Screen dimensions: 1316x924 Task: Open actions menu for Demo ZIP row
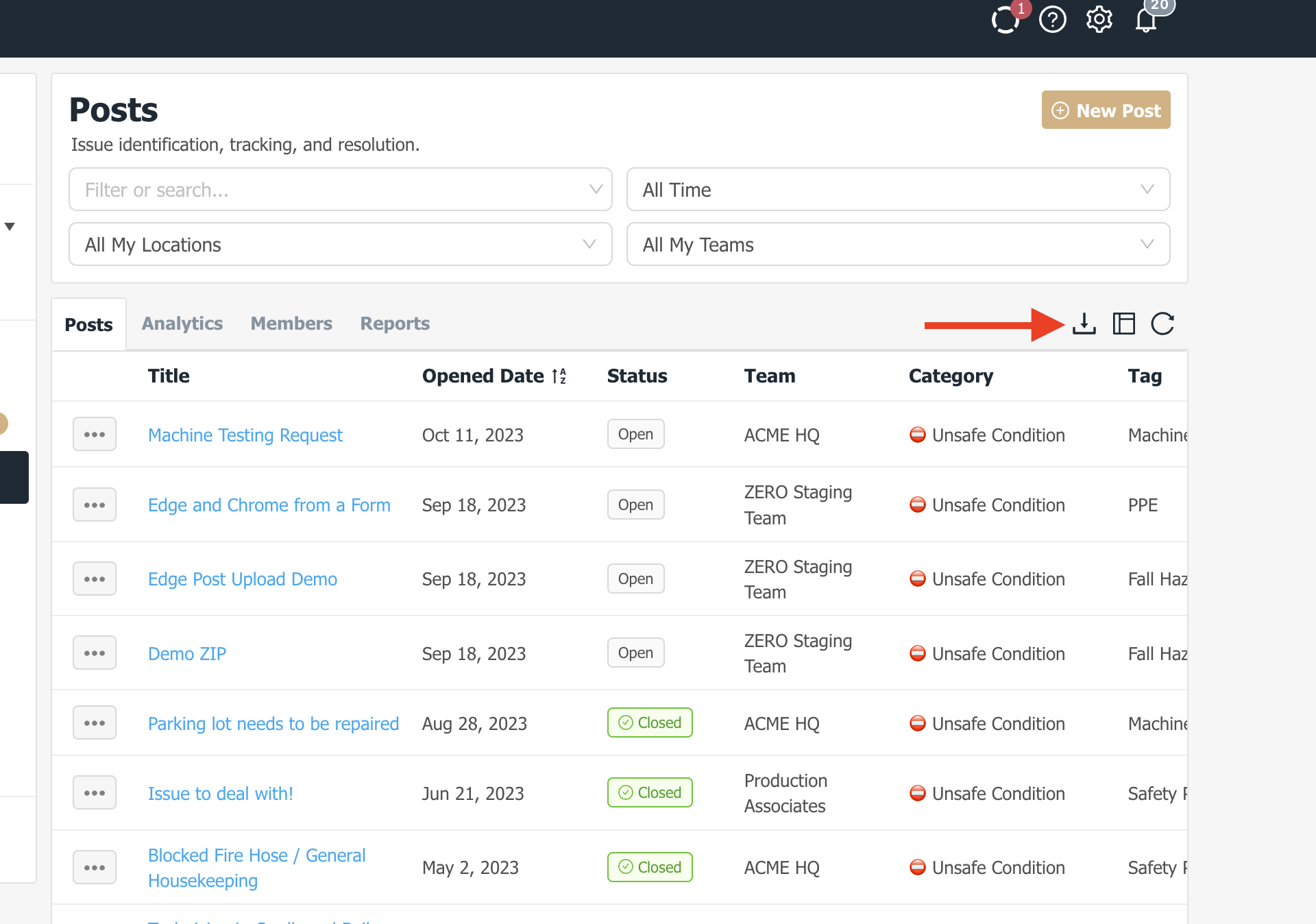pyautogui.click(x=95, y=653)
